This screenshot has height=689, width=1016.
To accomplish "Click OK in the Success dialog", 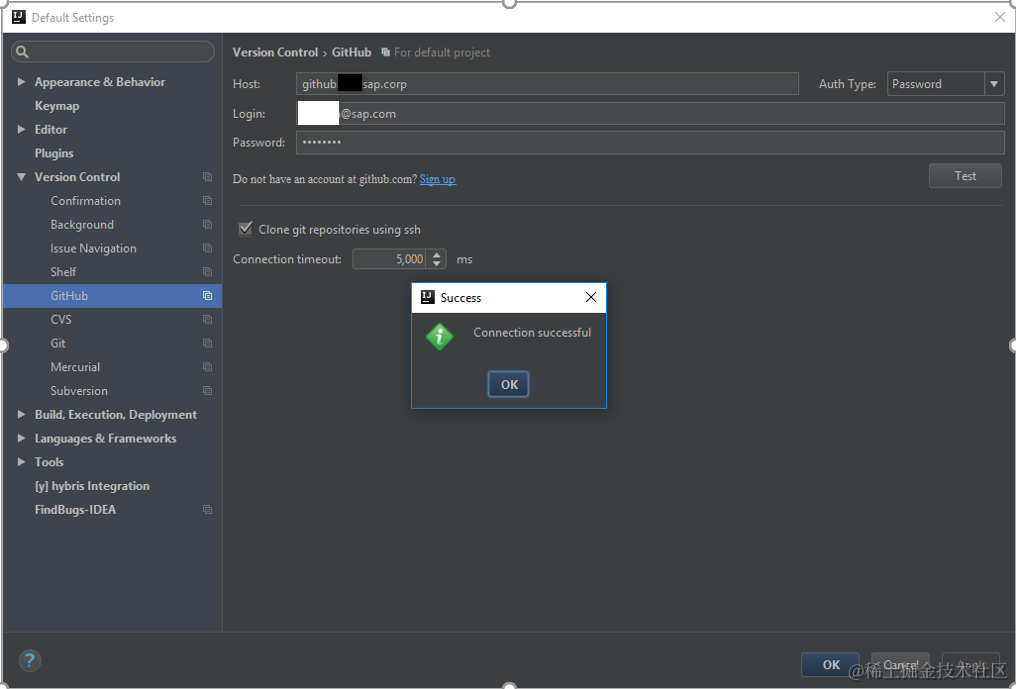I will (x=509, y=384).
